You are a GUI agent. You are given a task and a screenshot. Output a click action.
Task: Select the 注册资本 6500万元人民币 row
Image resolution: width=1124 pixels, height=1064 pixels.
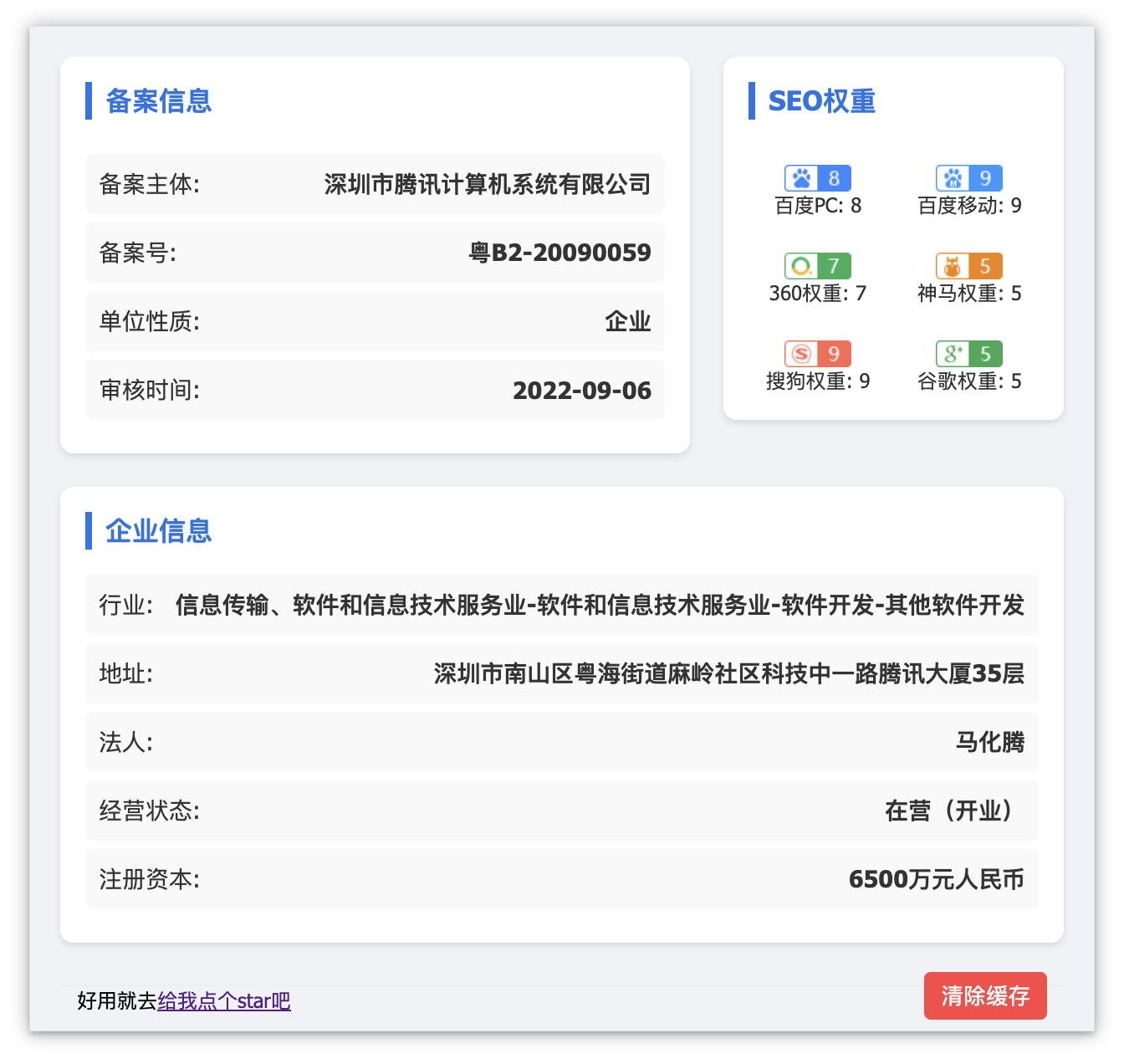[x=936, y=878]
